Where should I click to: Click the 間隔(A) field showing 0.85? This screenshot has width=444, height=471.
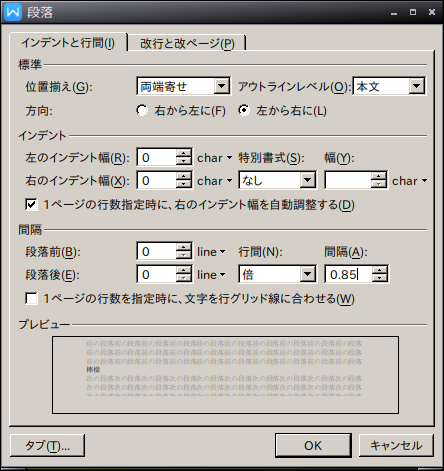pyautogui.click(x=348, y=274)
